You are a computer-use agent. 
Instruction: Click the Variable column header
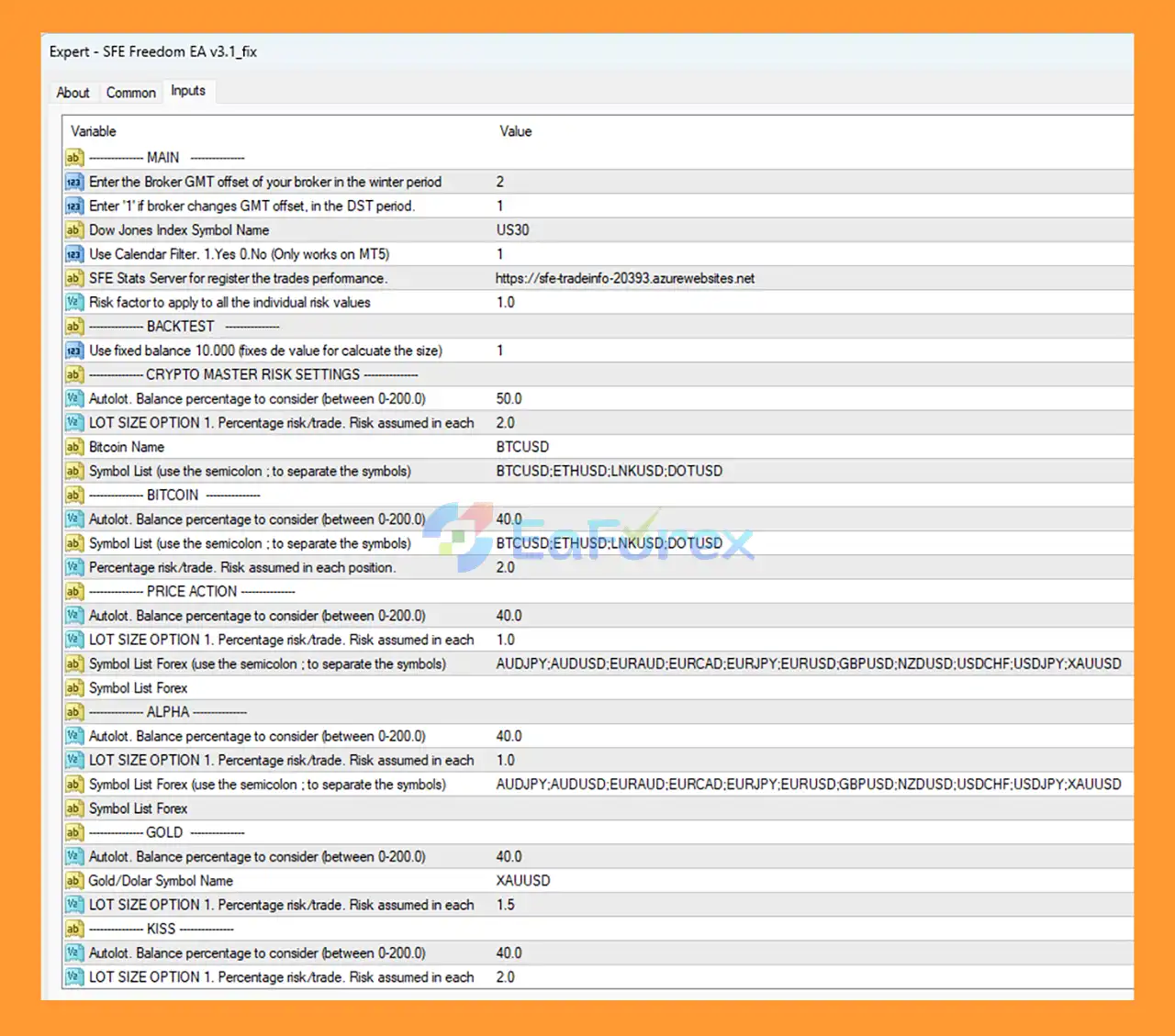pyautogui.click(x=94, y=131)
